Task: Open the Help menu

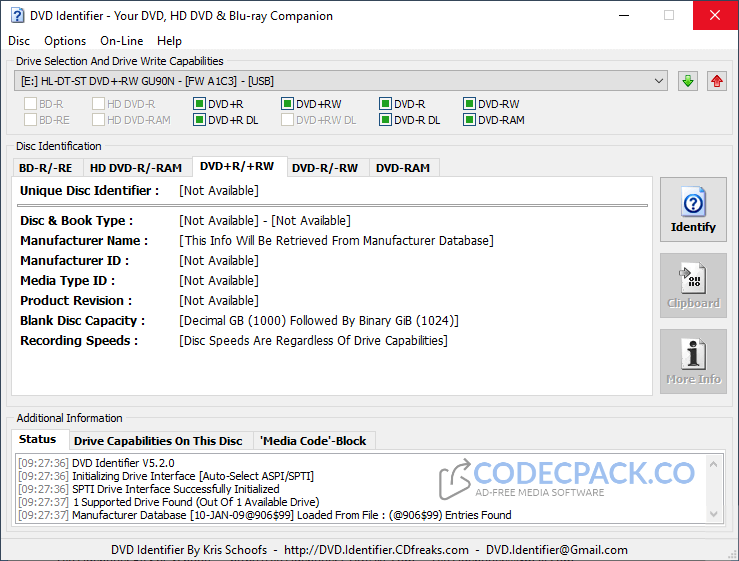Action: pyautogui.click(x=169, y=41)
